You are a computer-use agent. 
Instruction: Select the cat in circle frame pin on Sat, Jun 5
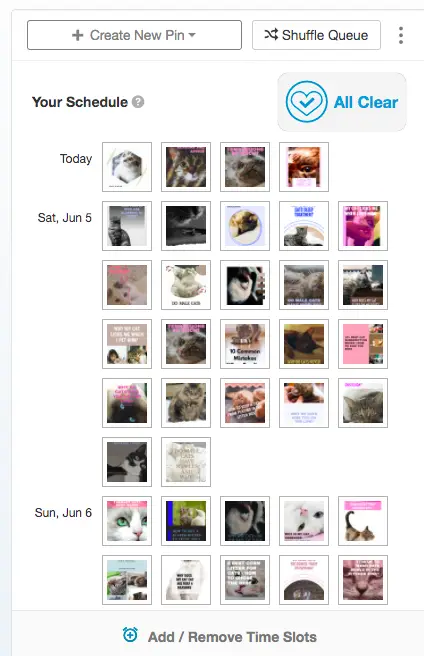click(x=245, y=226)
